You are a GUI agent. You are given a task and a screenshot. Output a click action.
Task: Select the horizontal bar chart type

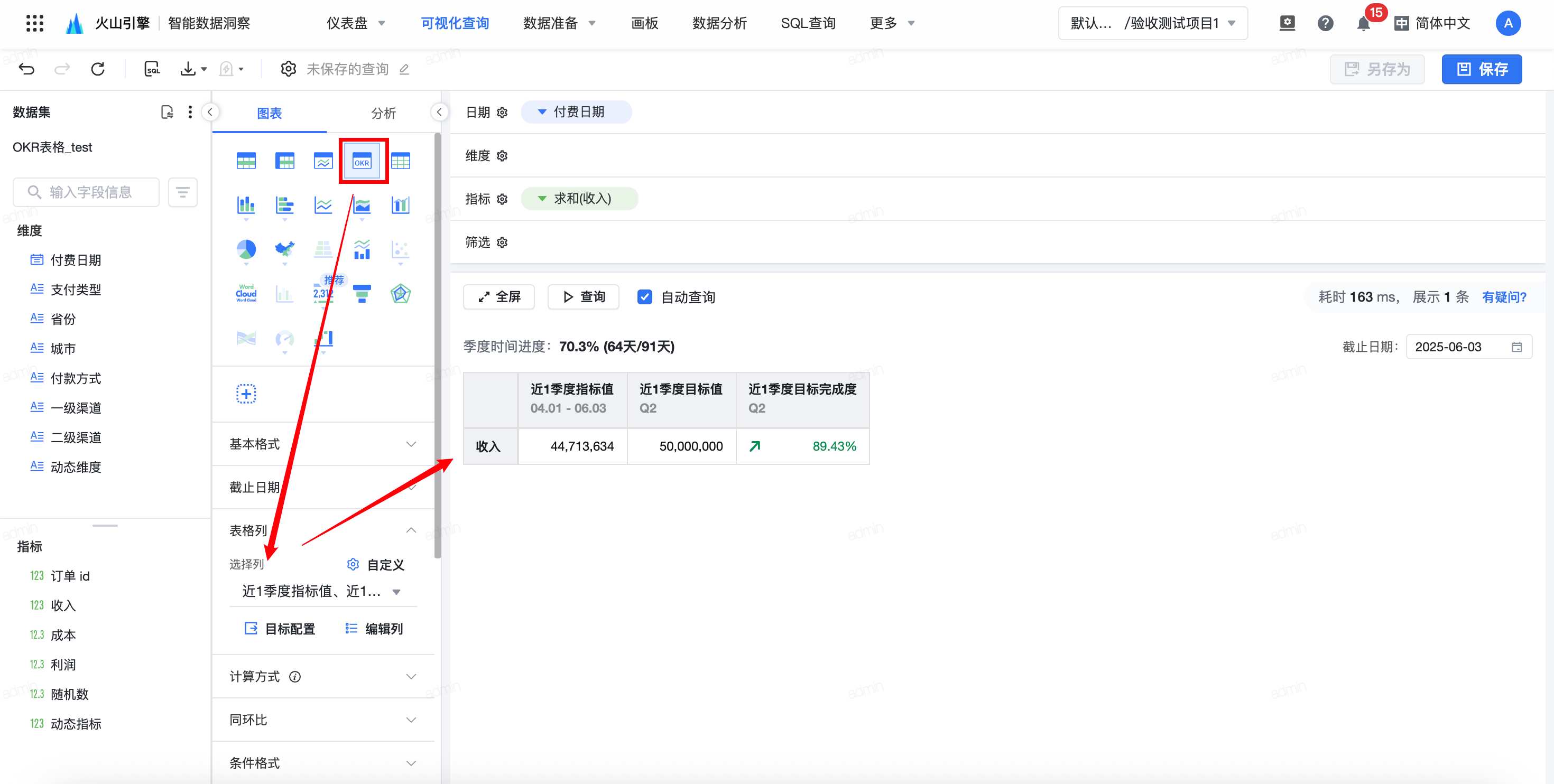[x=285, y=206]
